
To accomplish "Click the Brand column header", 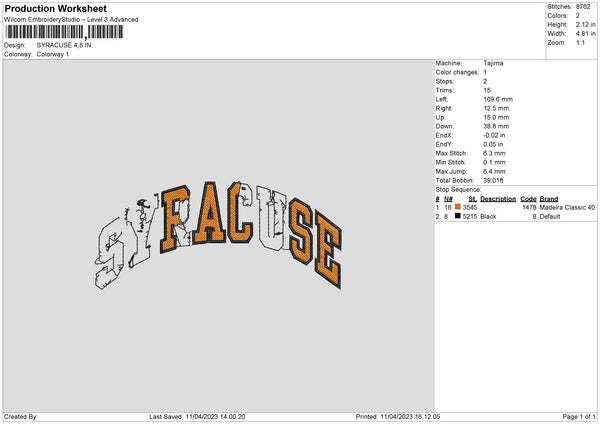I will [549, 199].
